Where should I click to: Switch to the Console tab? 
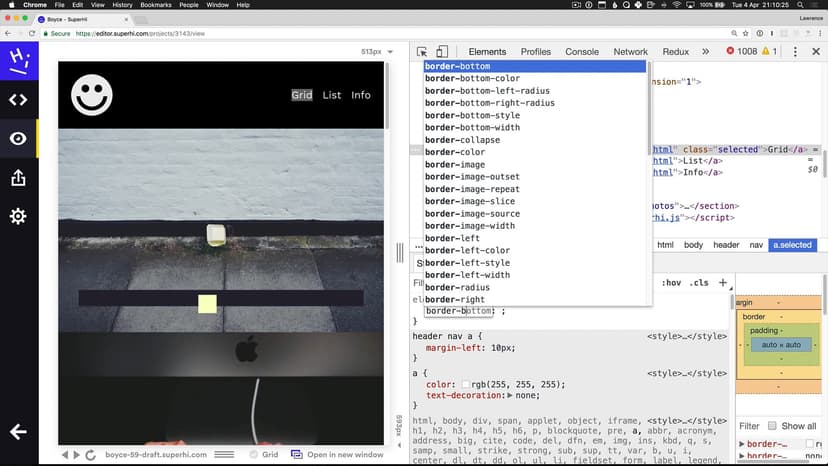582,52
